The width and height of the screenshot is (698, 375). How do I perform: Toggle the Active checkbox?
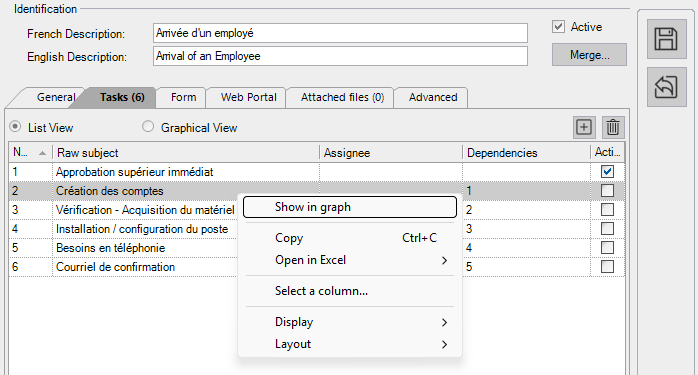tap(558, 27)
